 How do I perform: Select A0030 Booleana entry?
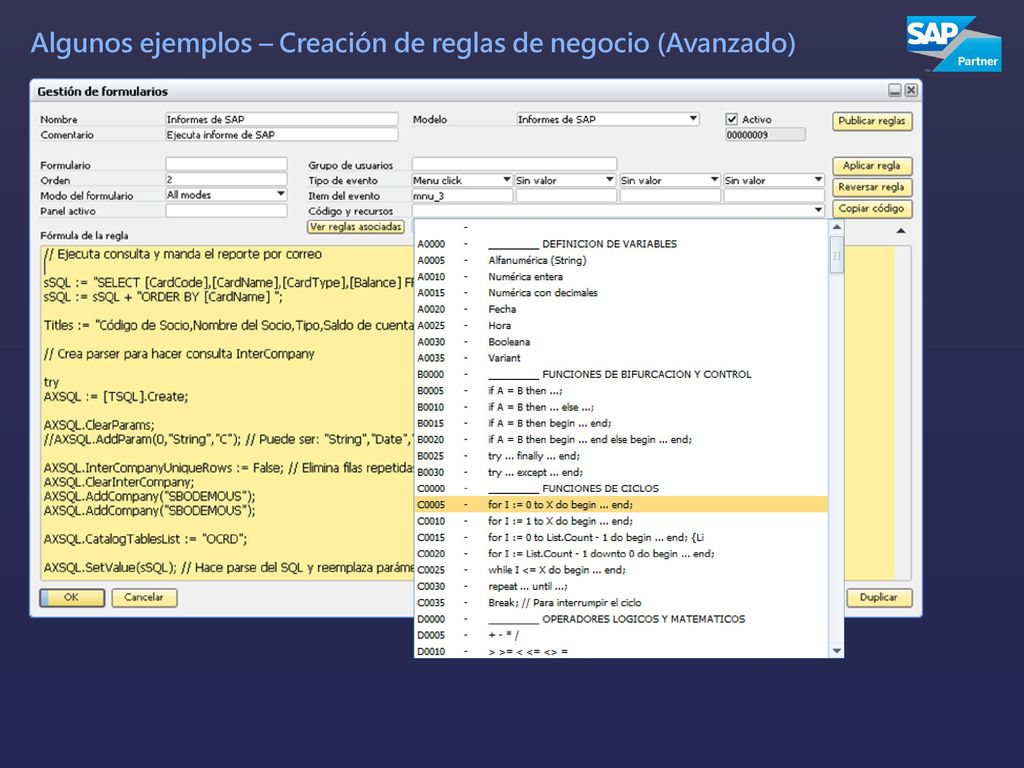tap(621, 342)
